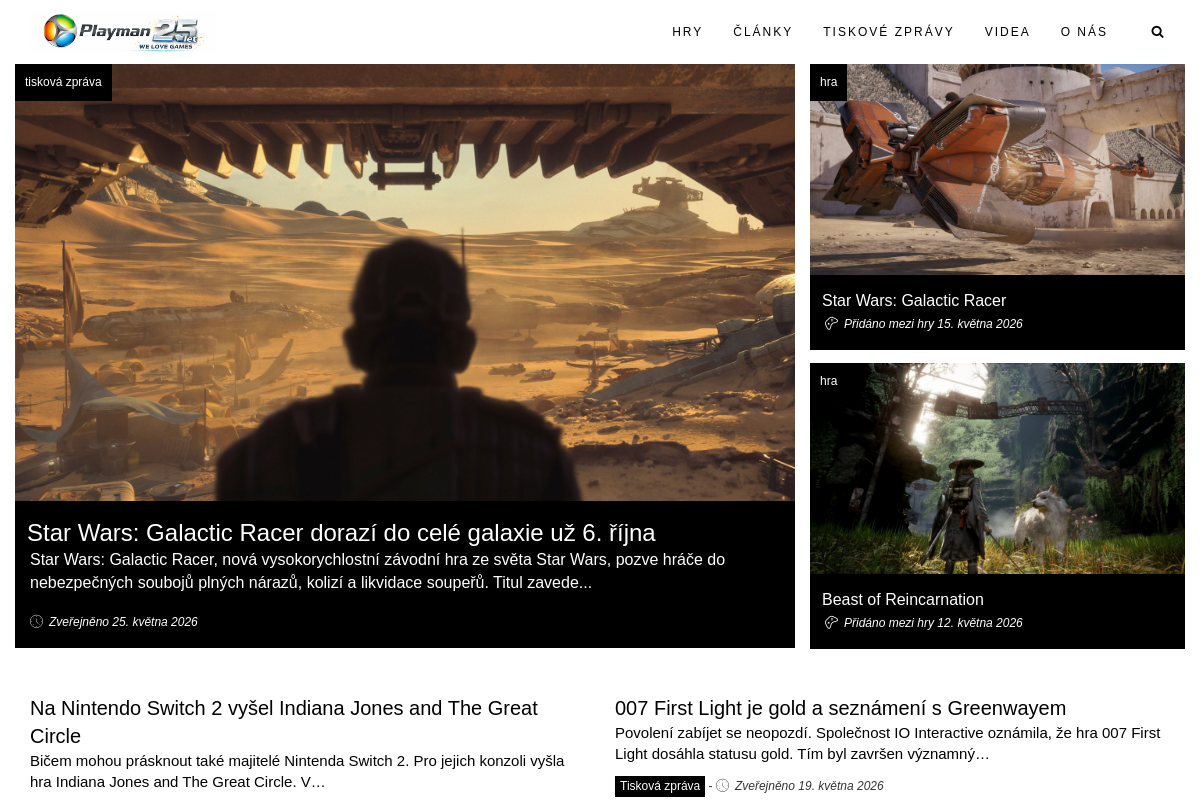Open the orange podracer thumbnail
This screenshot has width=1200, height=800.
[x=997, y=169]
